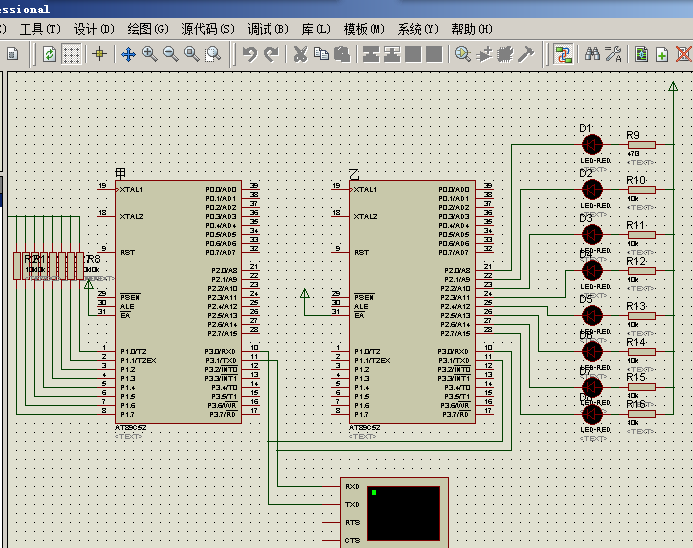Open Search and Tag binoculars
Image resolution: width=693 pixels, height=548 pixels.
pos(592,54)
